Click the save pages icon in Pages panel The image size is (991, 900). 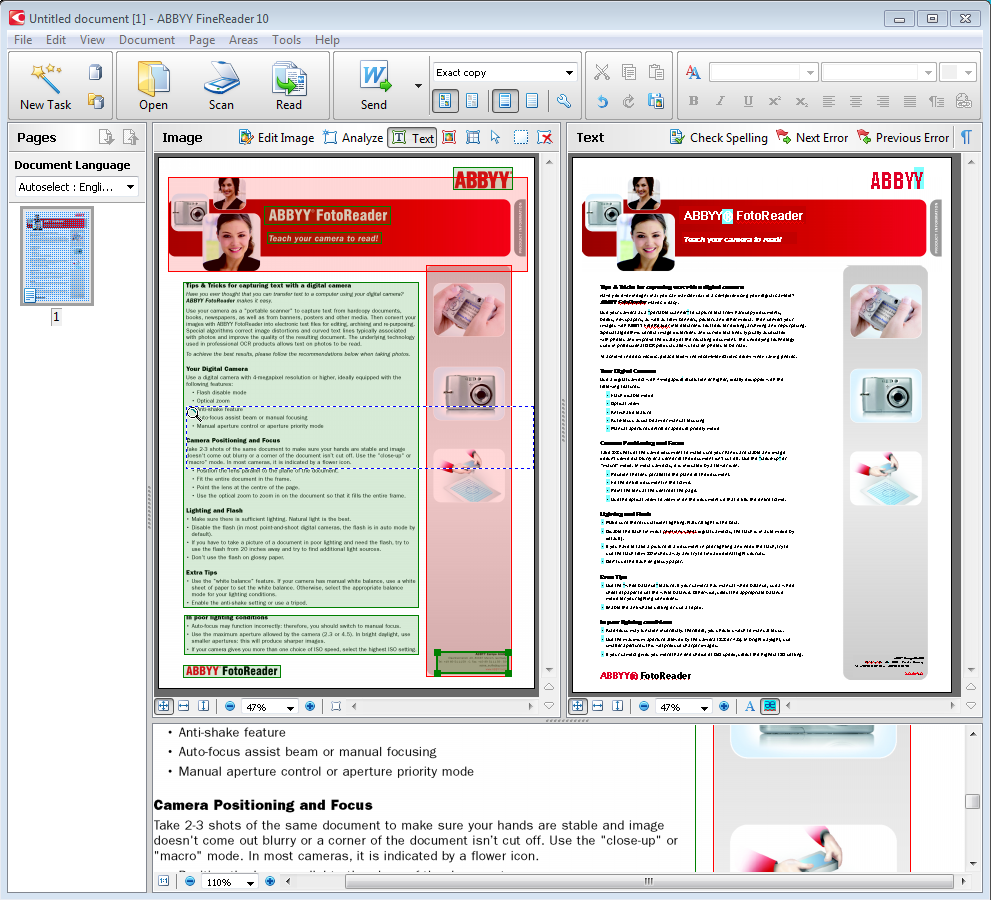(106, 137)
